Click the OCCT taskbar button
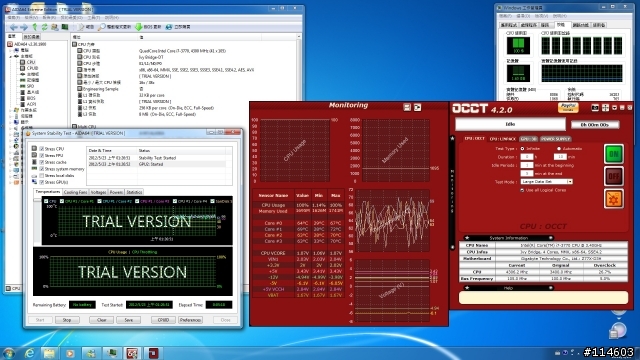 coord(153,353)
